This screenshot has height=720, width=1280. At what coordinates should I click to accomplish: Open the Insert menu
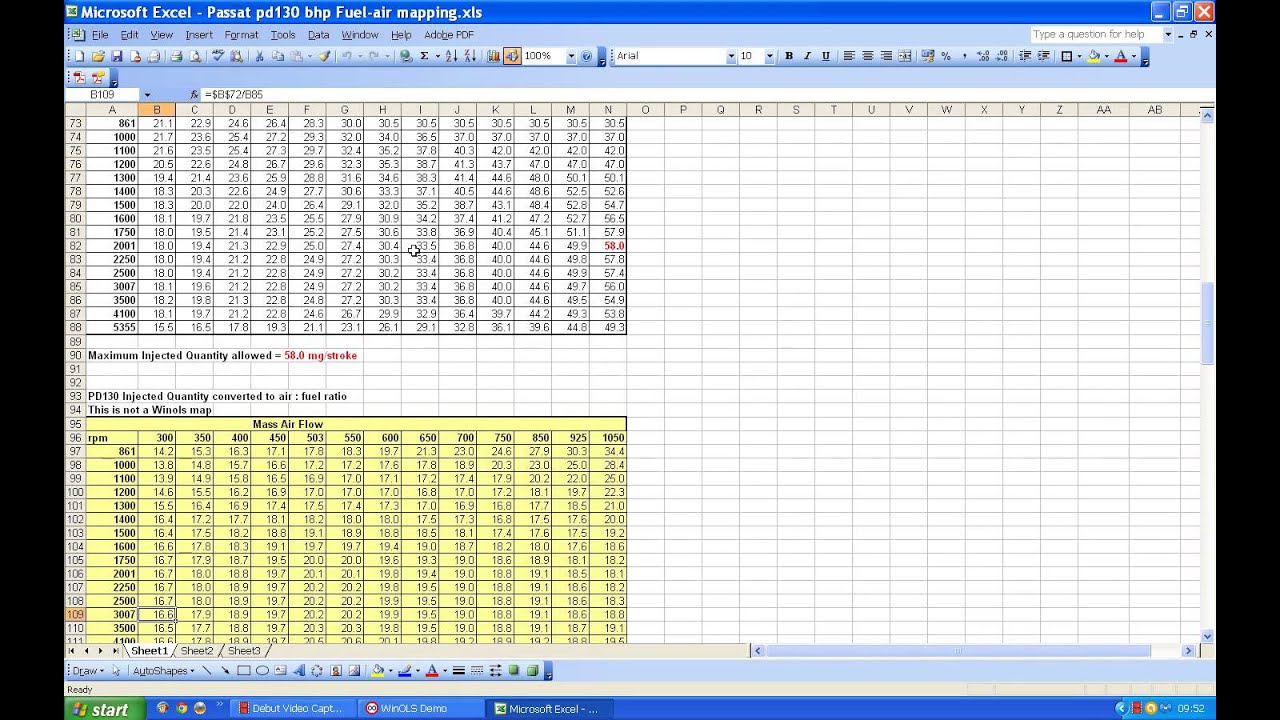pos(198,34)
